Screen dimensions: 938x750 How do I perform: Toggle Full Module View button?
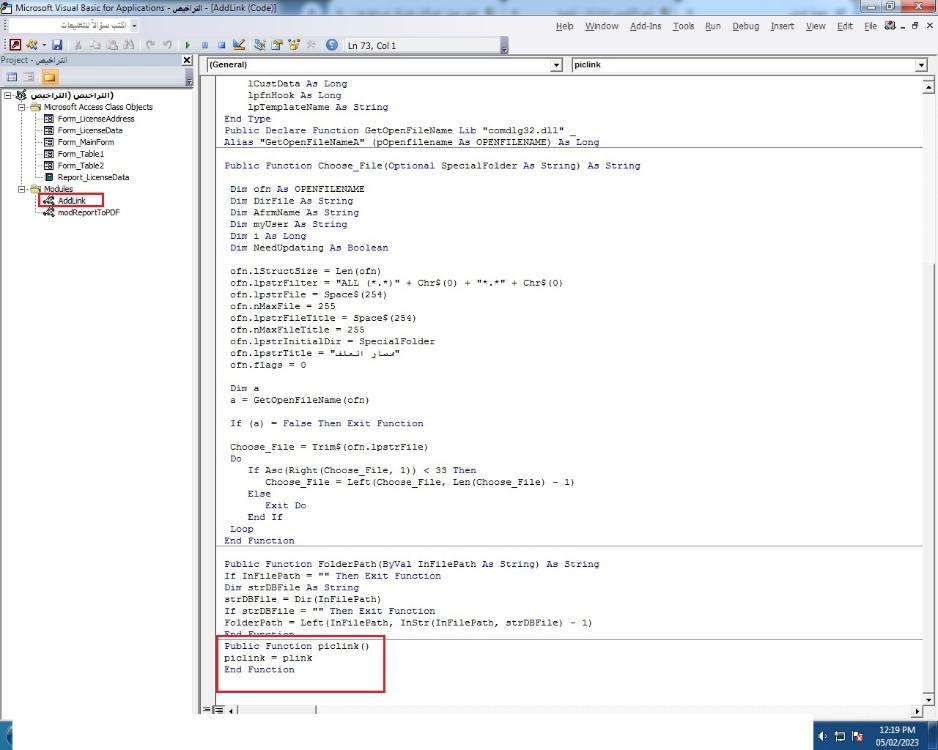[x=218, y=710]
